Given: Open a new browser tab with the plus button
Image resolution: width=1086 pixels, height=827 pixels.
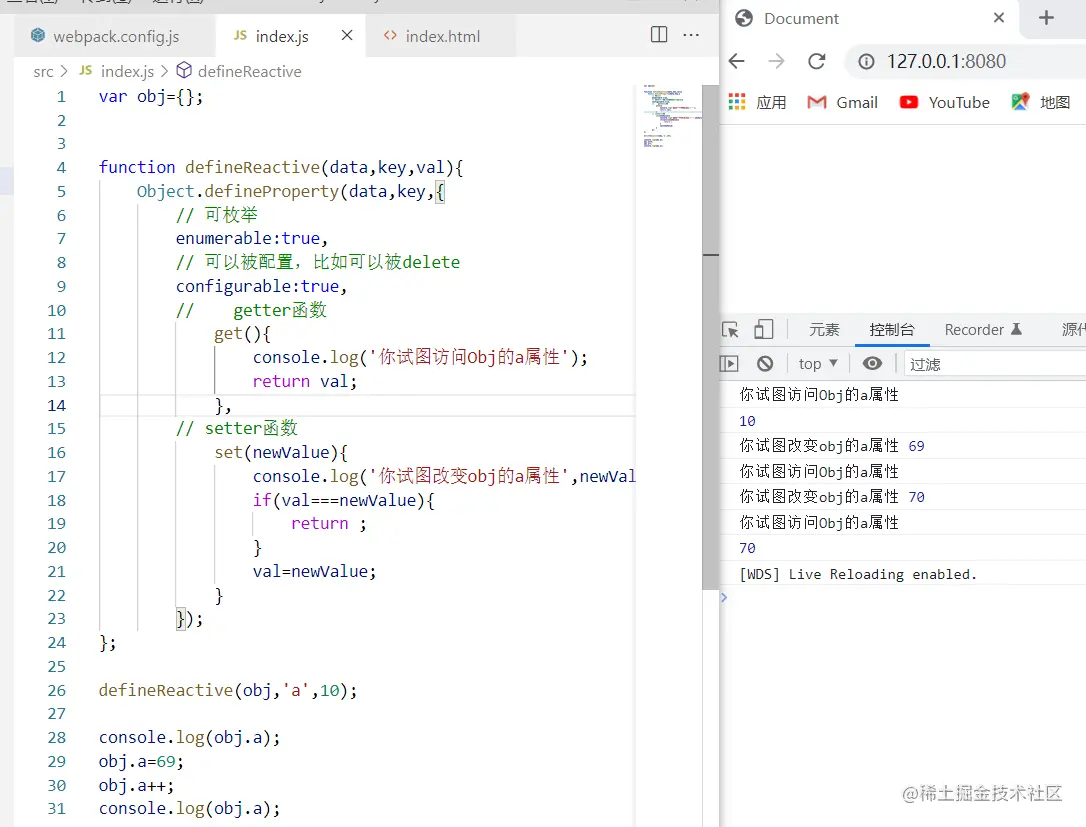Looking at the screenshot, I should pos(1046,18).
